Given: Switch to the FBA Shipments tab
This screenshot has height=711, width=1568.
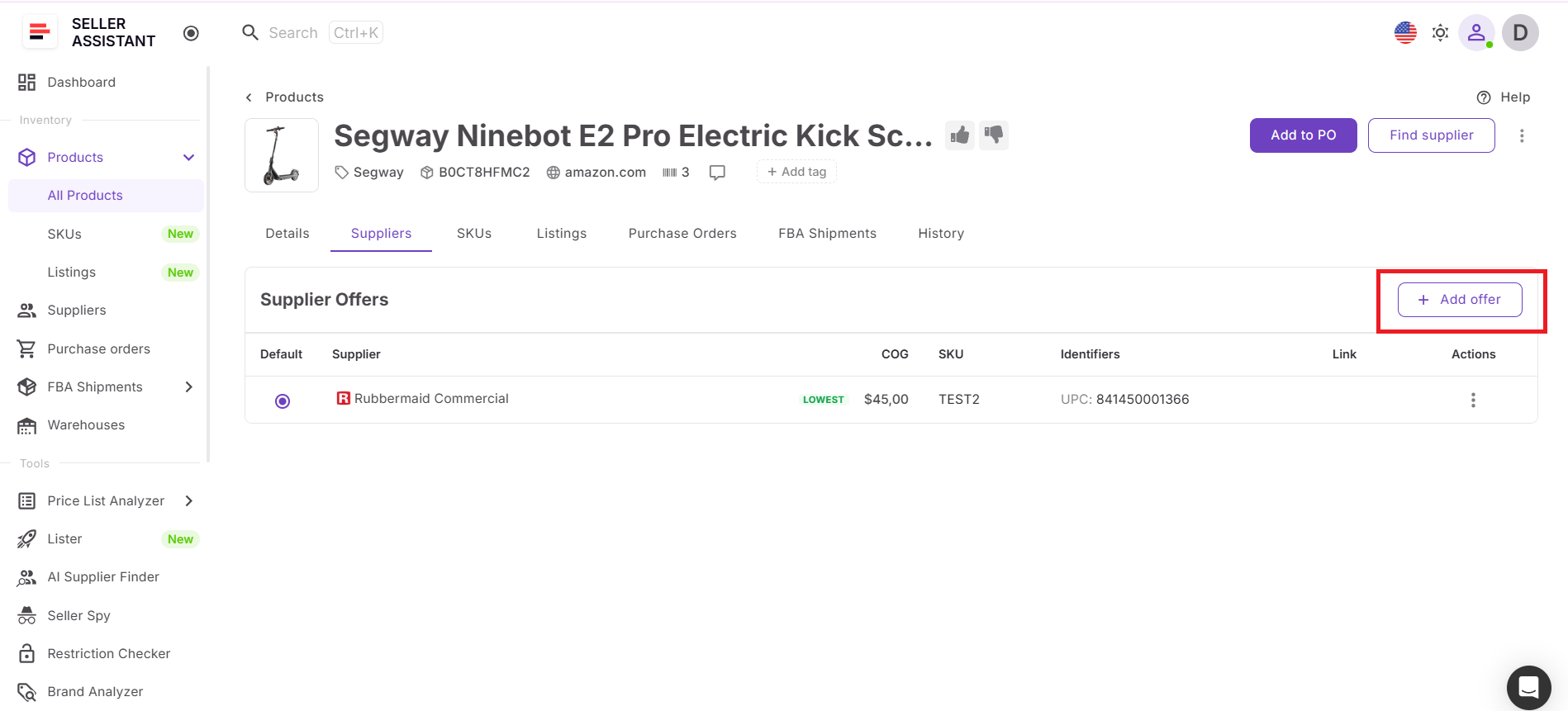Looking at the screenshot, I should [x=827, y=234].
